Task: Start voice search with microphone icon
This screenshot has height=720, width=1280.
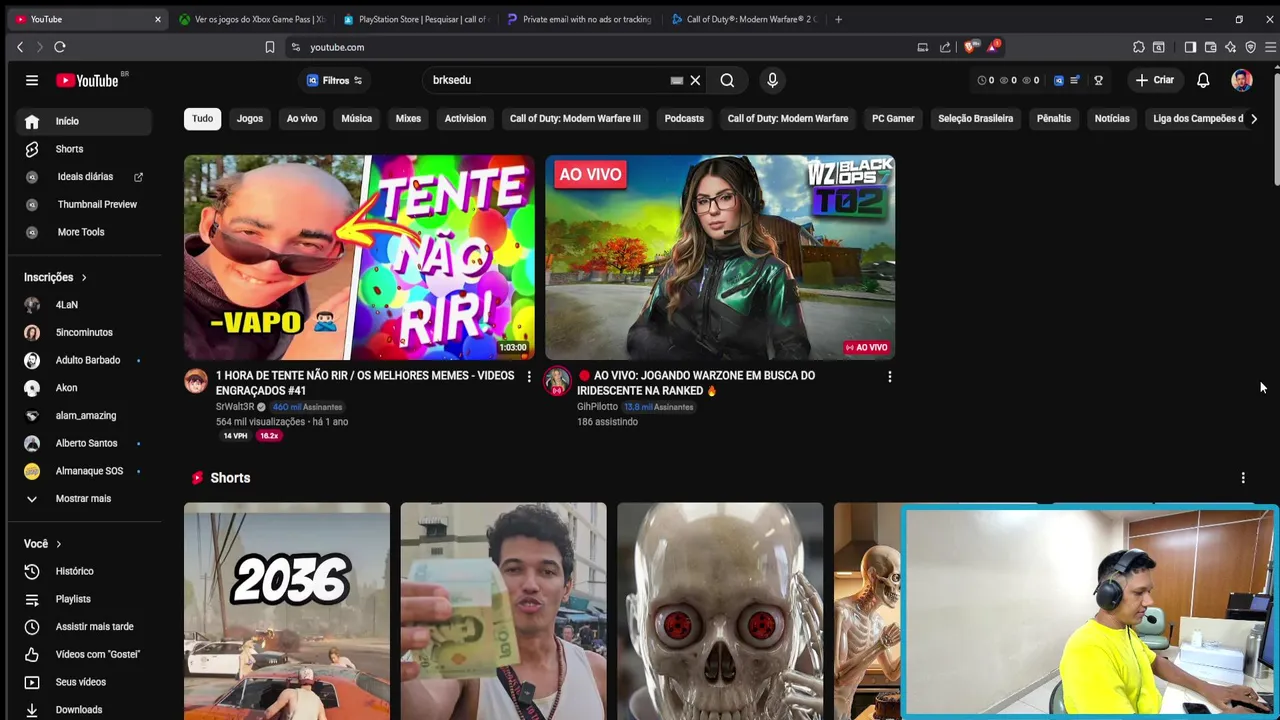Action: coord(772,80)
